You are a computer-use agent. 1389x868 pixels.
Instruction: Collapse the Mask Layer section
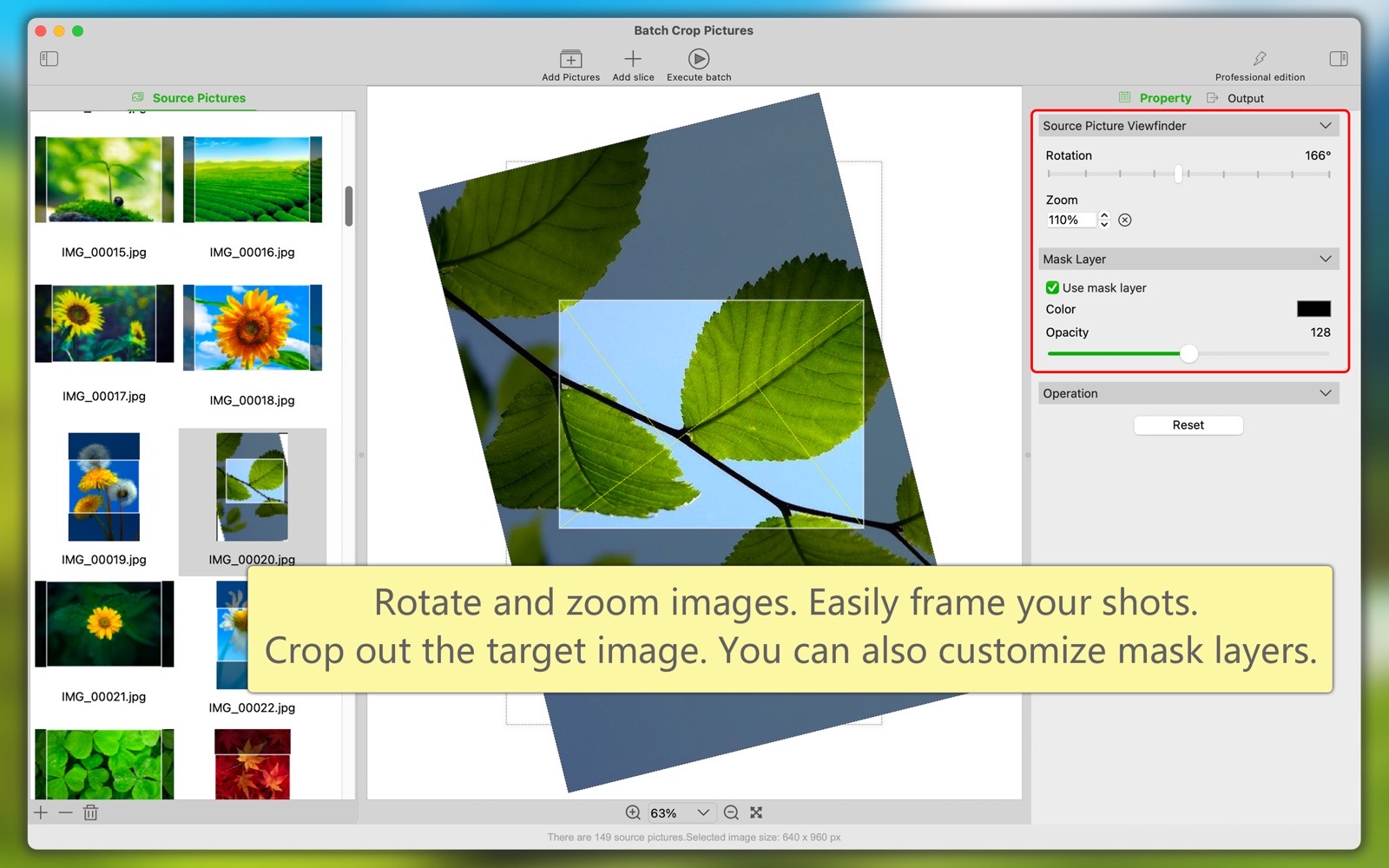1325,260
